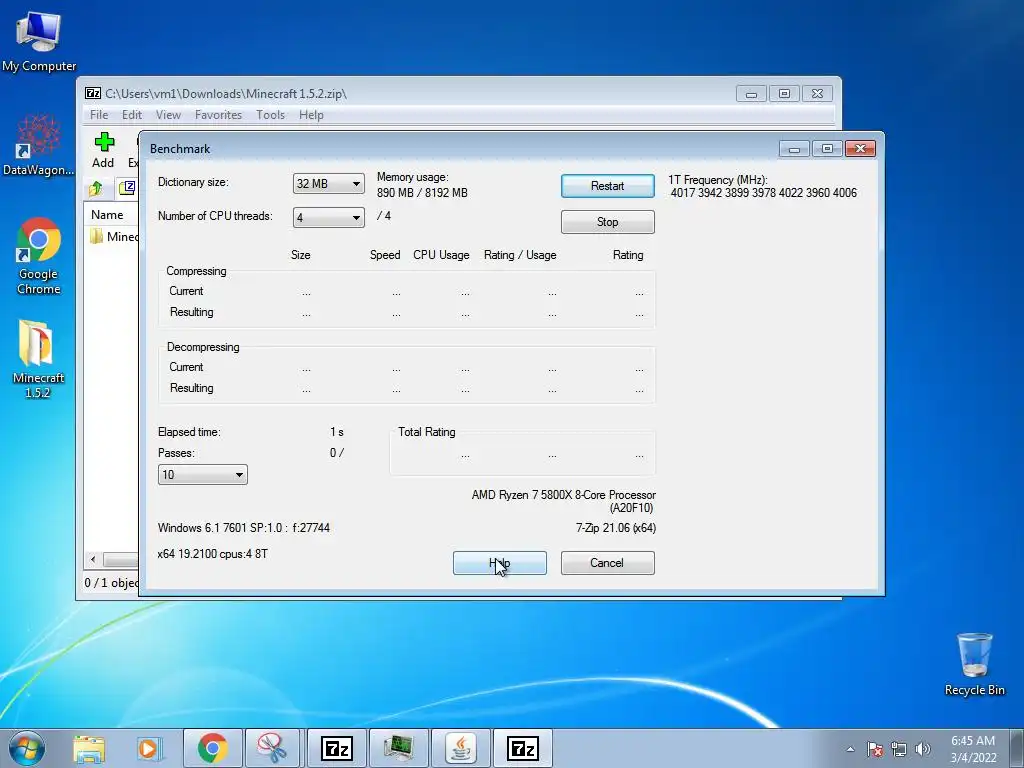Click the '7-Zip 21.06 (x64)' version text
This screenshot has width=1024, height=768.
[616, 528]
